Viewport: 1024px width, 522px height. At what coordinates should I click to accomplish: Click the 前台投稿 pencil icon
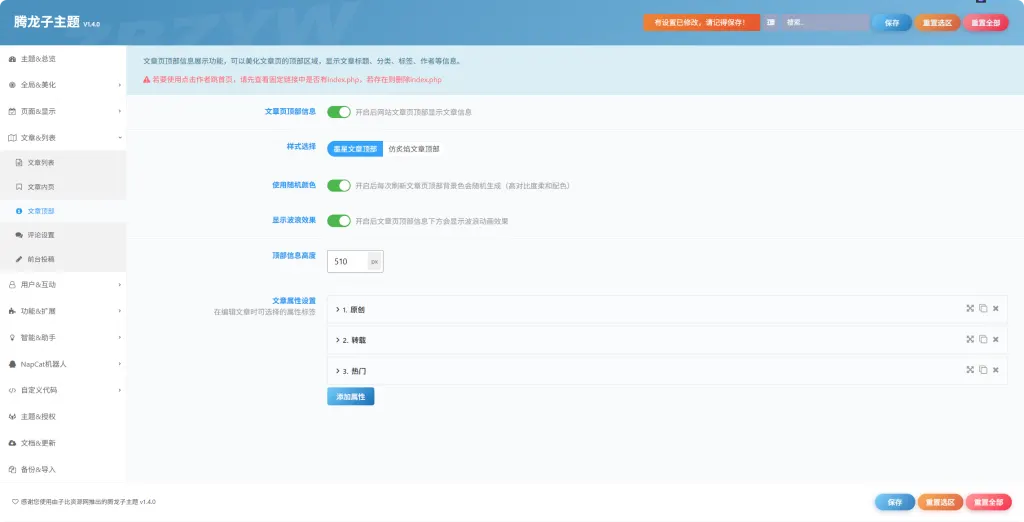(19, 259)
